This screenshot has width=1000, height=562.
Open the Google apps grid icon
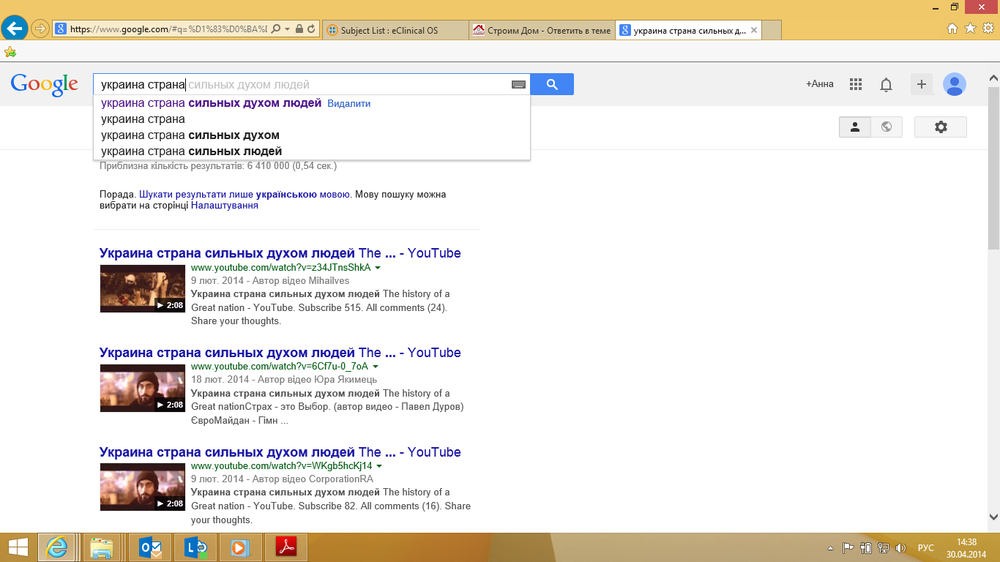[856, 84]
